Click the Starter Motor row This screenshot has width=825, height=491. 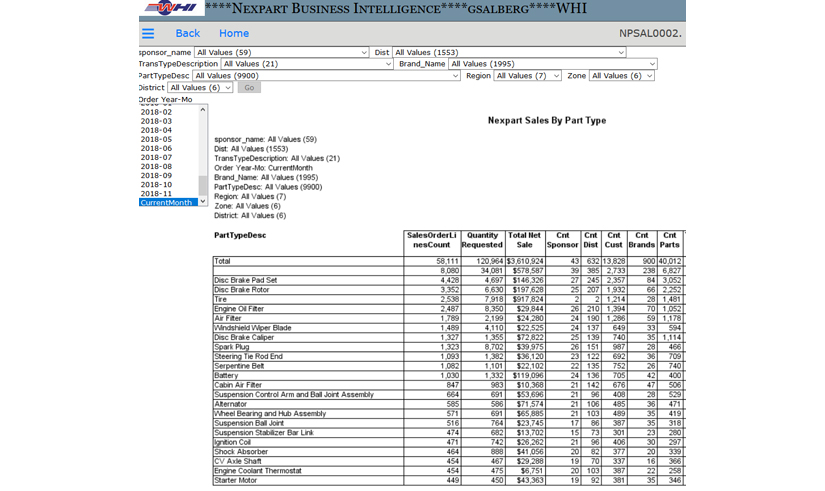pos(447,480)
